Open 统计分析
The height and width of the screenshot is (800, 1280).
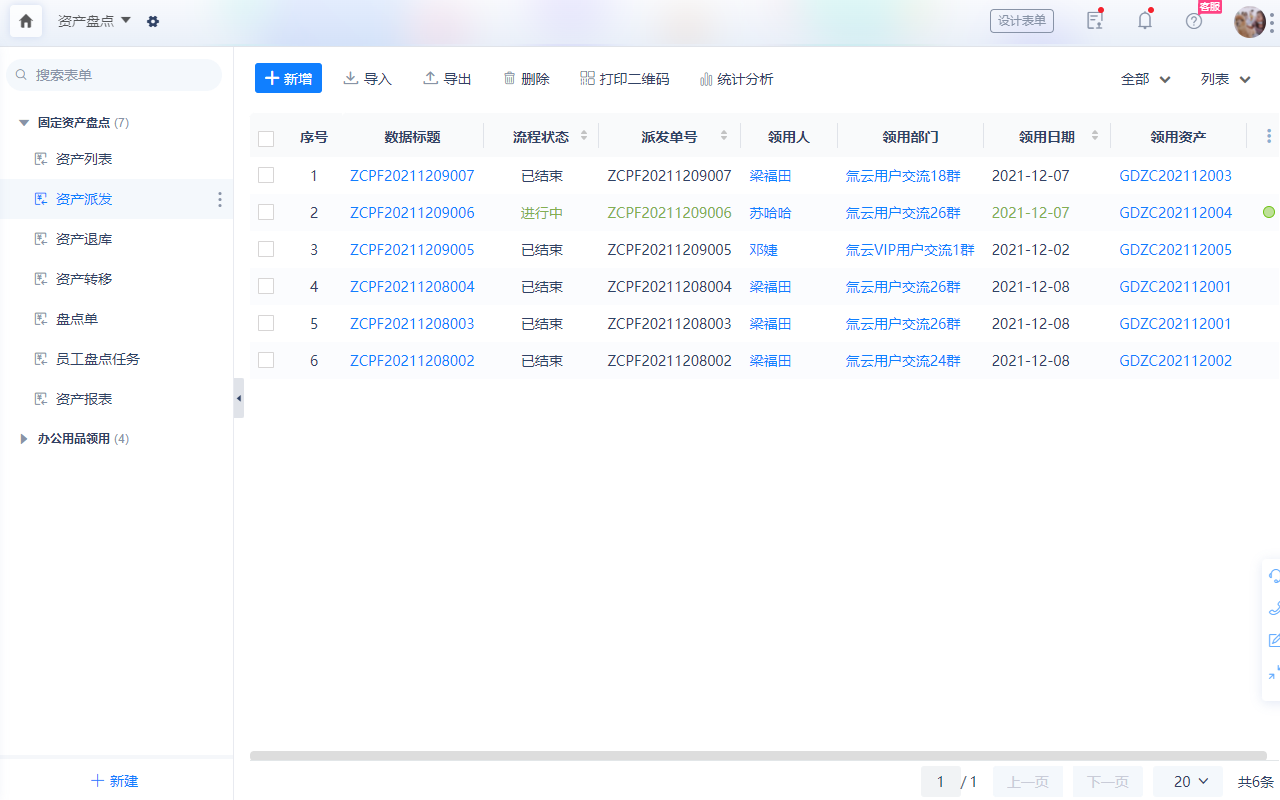click(x=736, y=79)
